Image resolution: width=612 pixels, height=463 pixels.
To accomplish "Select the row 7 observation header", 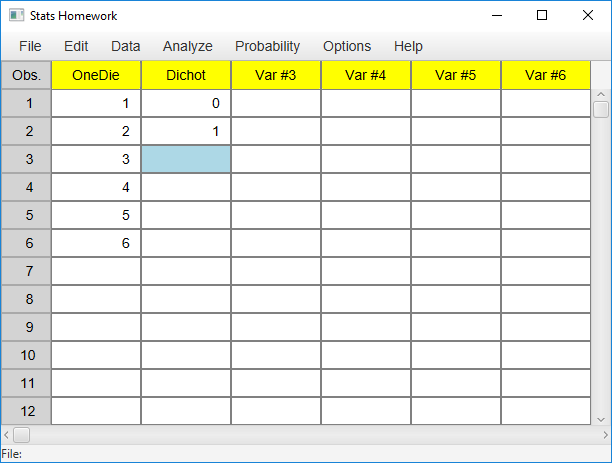I will pyautogui.click(x=26, y=271).
